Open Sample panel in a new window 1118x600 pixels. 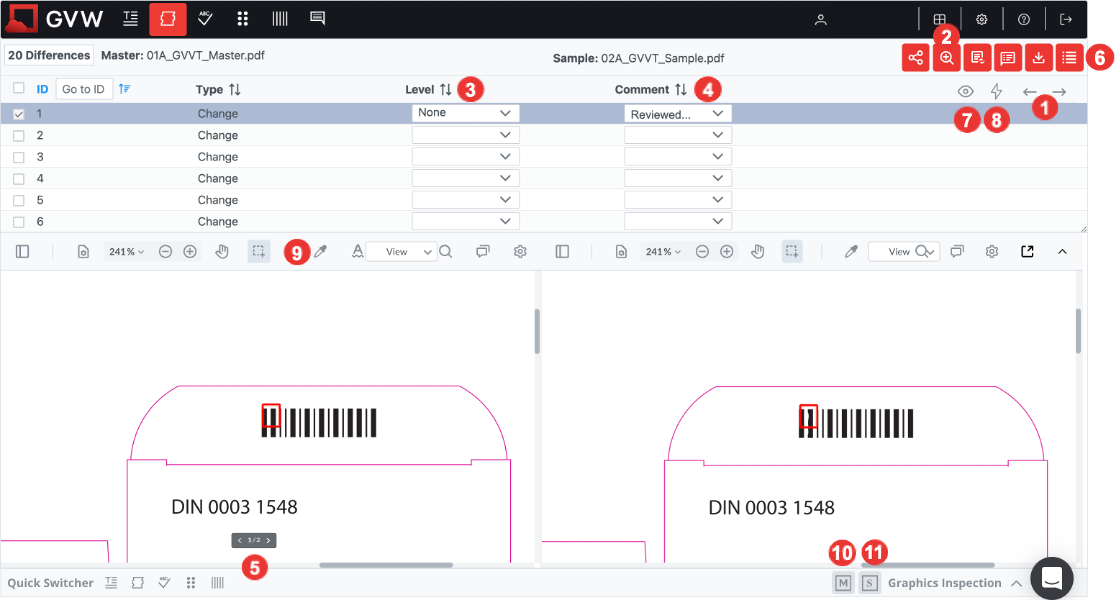(1027, 252)
